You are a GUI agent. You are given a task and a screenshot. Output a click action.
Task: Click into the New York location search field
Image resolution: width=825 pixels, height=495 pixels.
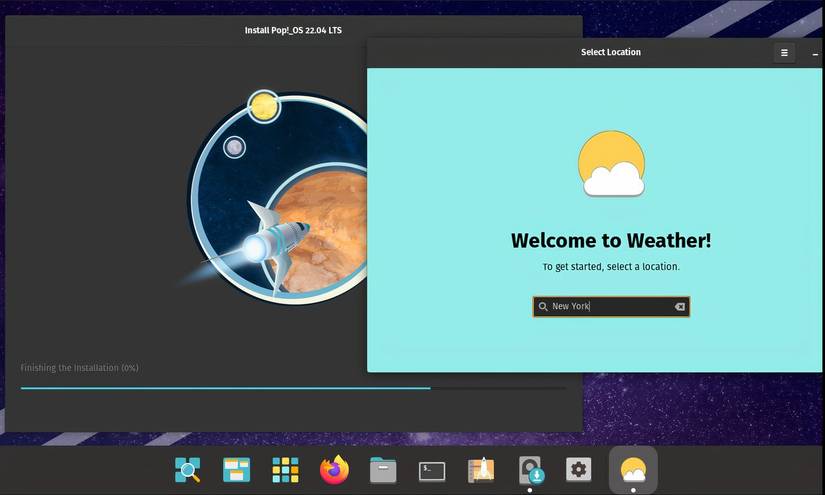pos(611,307)
